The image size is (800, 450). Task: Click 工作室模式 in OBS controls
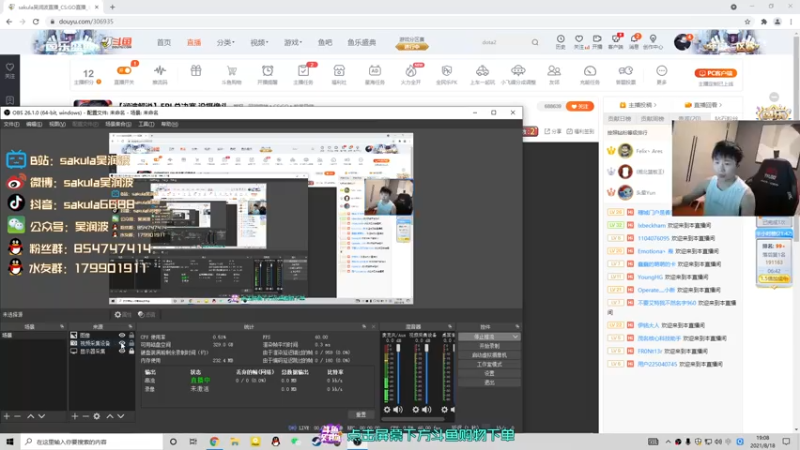(x=489, y=364)
